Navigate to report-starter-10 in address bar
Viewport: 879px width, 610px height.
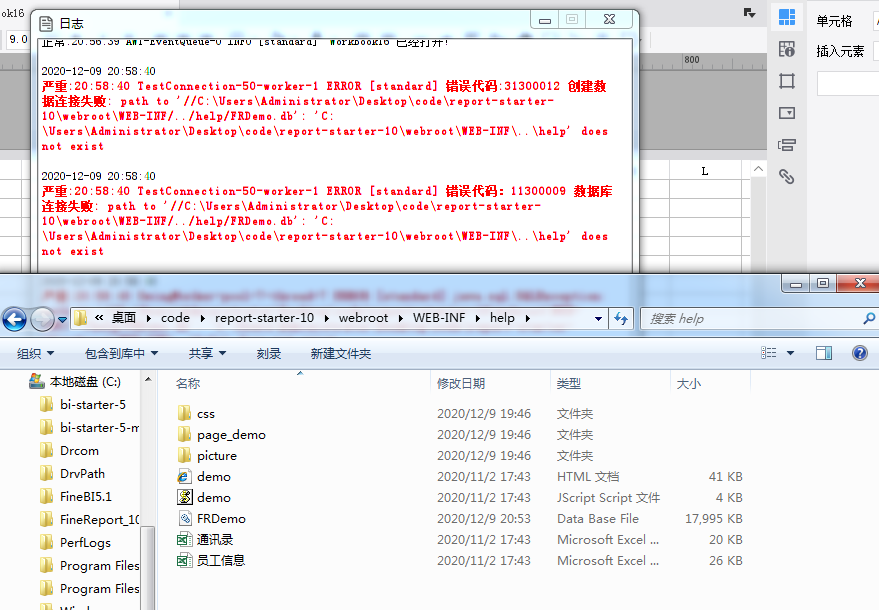pos(264,318)
